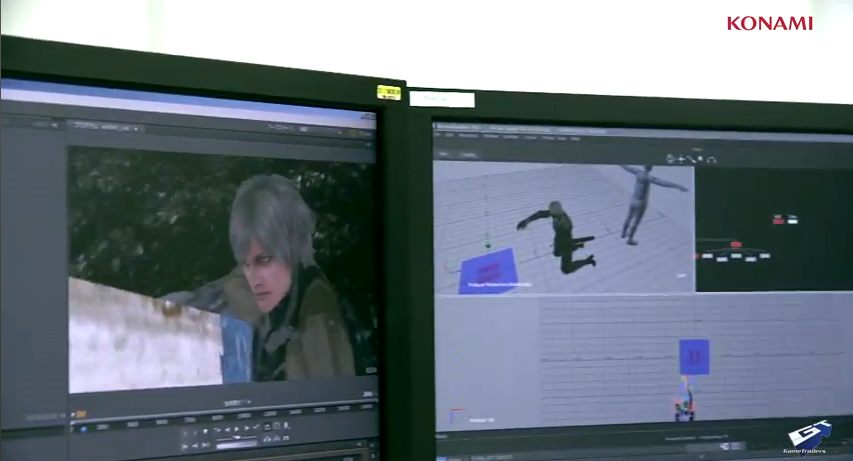The image size is (853, 461).
Task: Switch to the first tab above the 3D viewport
Action: [x=443, y=154]
